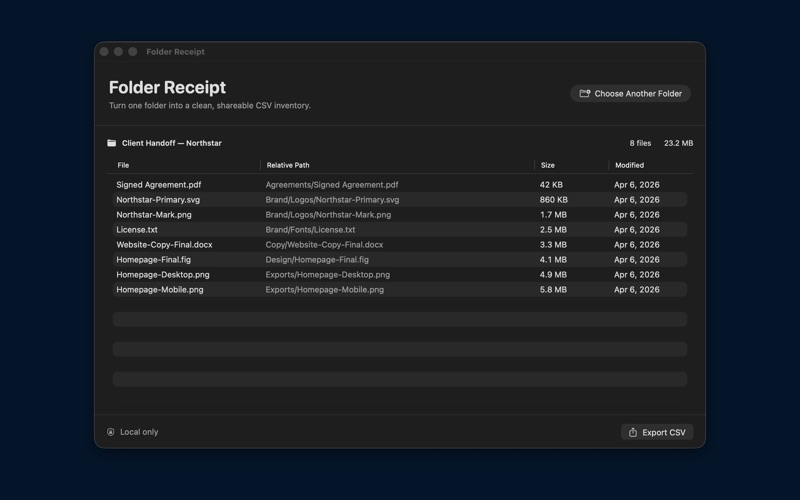This screenshot has height=500, width=800.
Task: Click the 8 files count
Action: point(640,143)
